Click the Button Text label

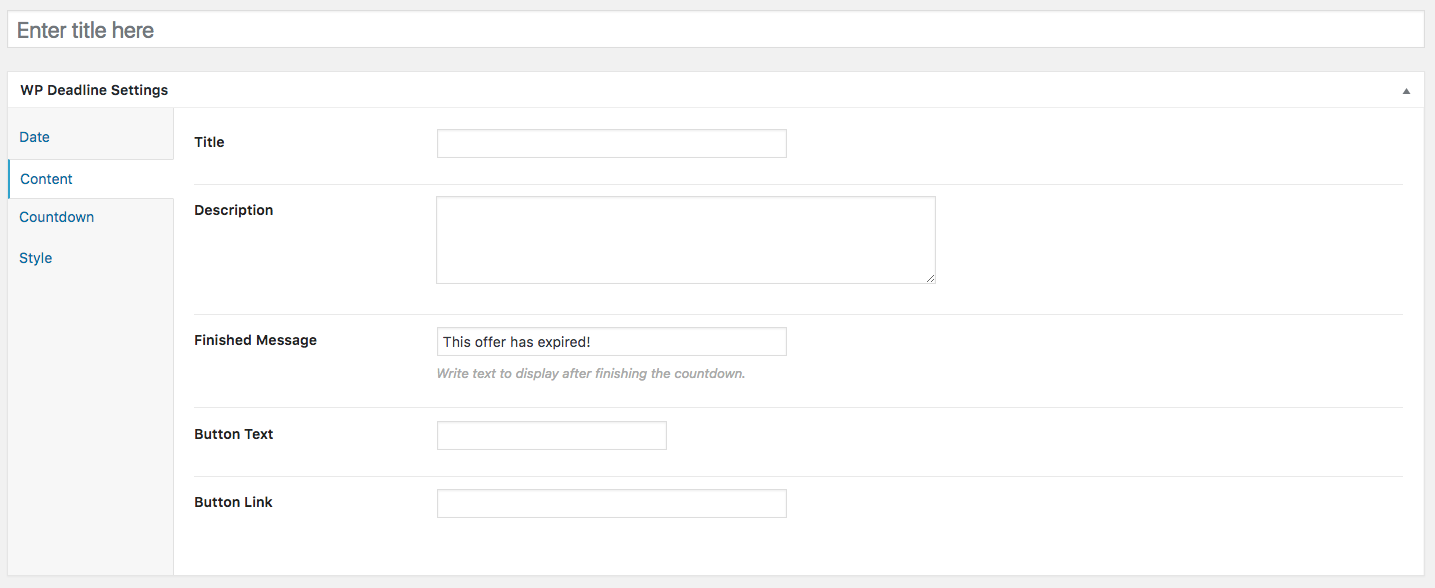(x=233, y=434)
